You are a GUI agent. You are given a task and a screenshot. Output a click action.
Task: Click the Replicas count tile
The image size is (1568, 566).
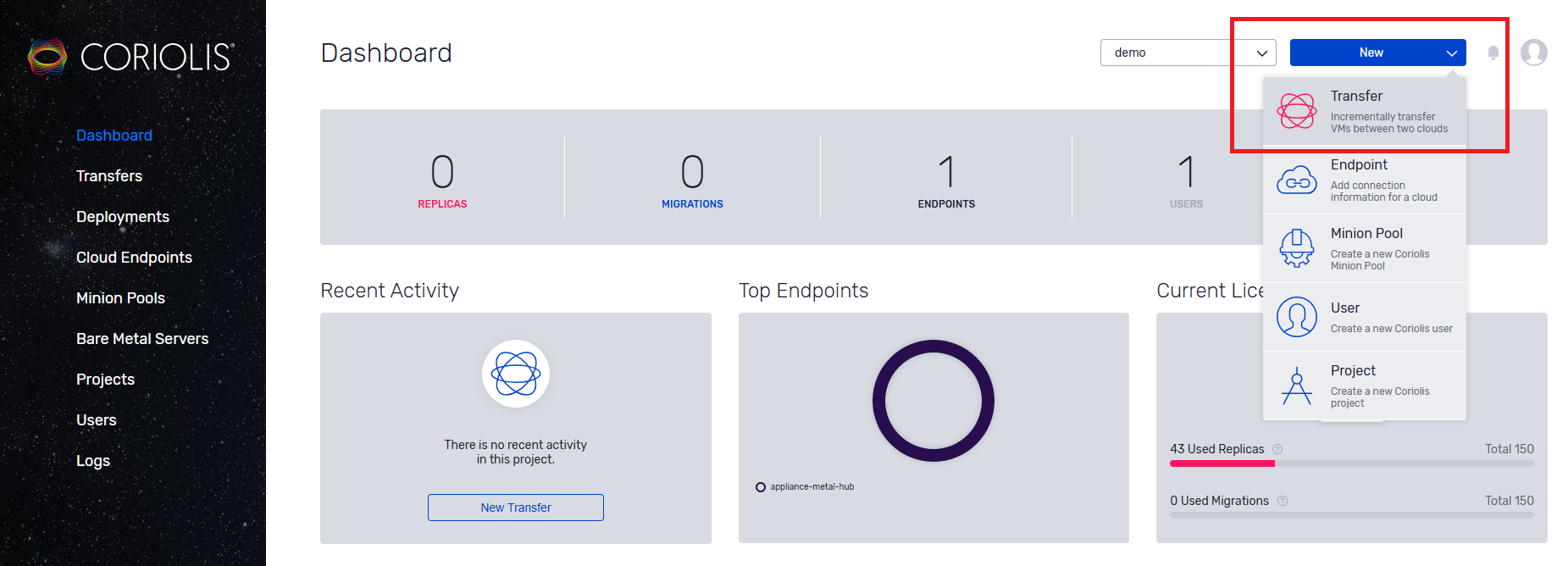[x=442, y=180]
